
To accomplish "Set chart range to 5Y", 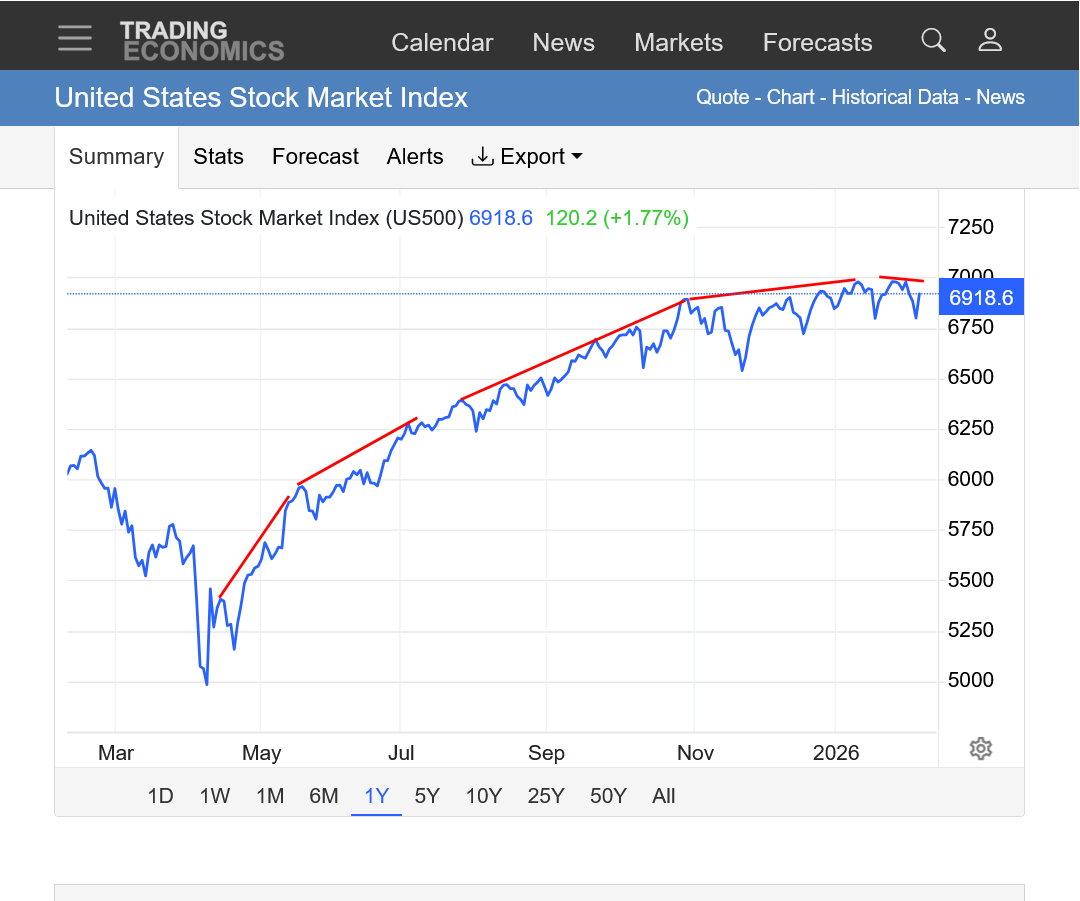I will 427,796.
